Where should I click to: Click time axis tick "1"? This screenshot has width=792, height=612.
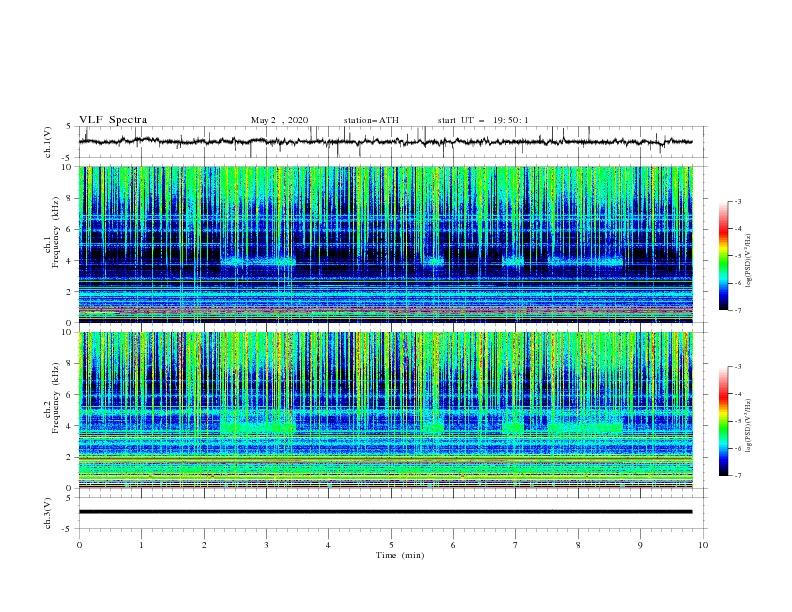tap(141, 545)
